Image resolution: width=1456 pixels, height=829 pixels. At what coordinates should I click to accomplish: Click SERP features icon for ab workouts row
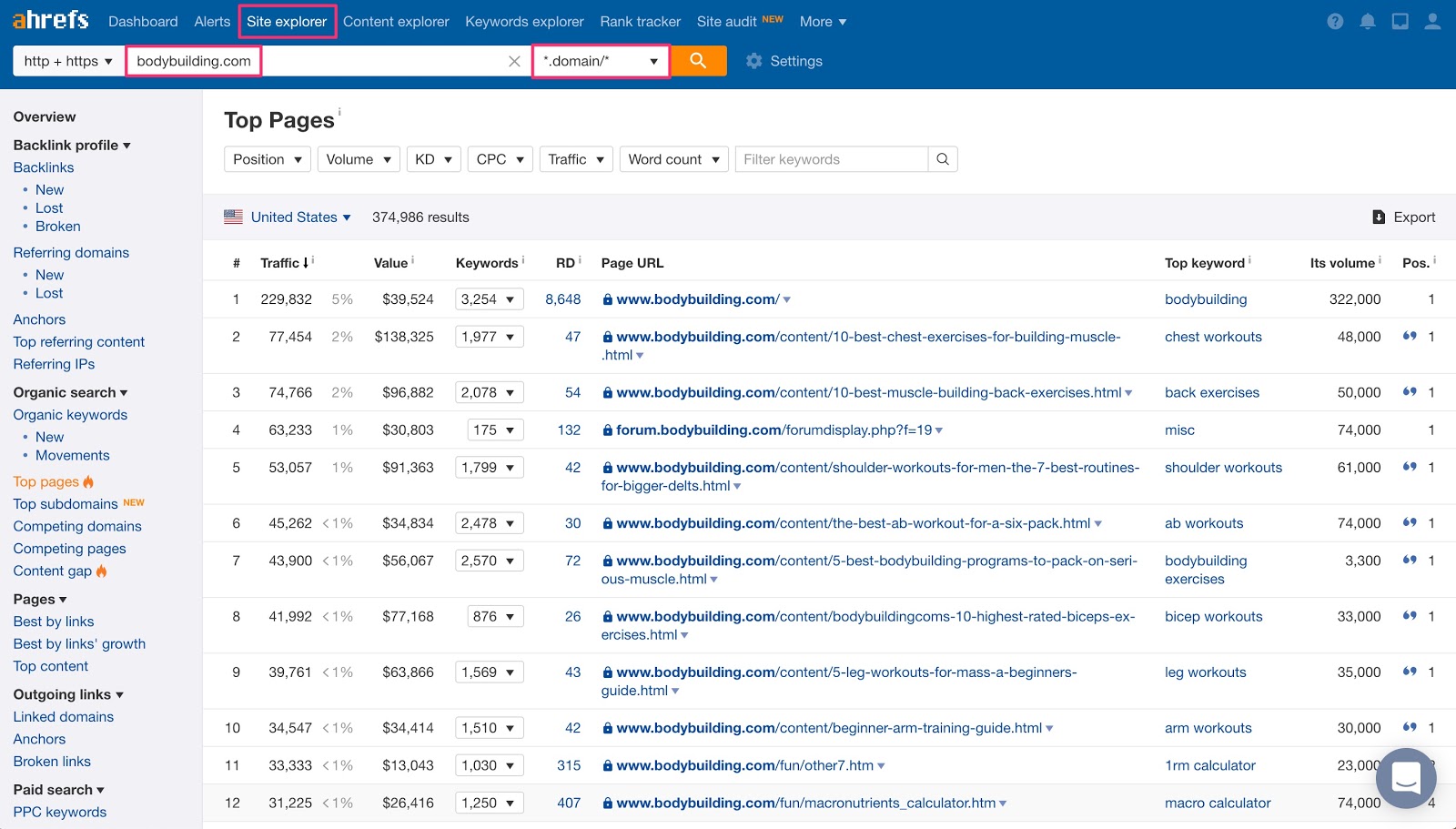pos(1410,522)
